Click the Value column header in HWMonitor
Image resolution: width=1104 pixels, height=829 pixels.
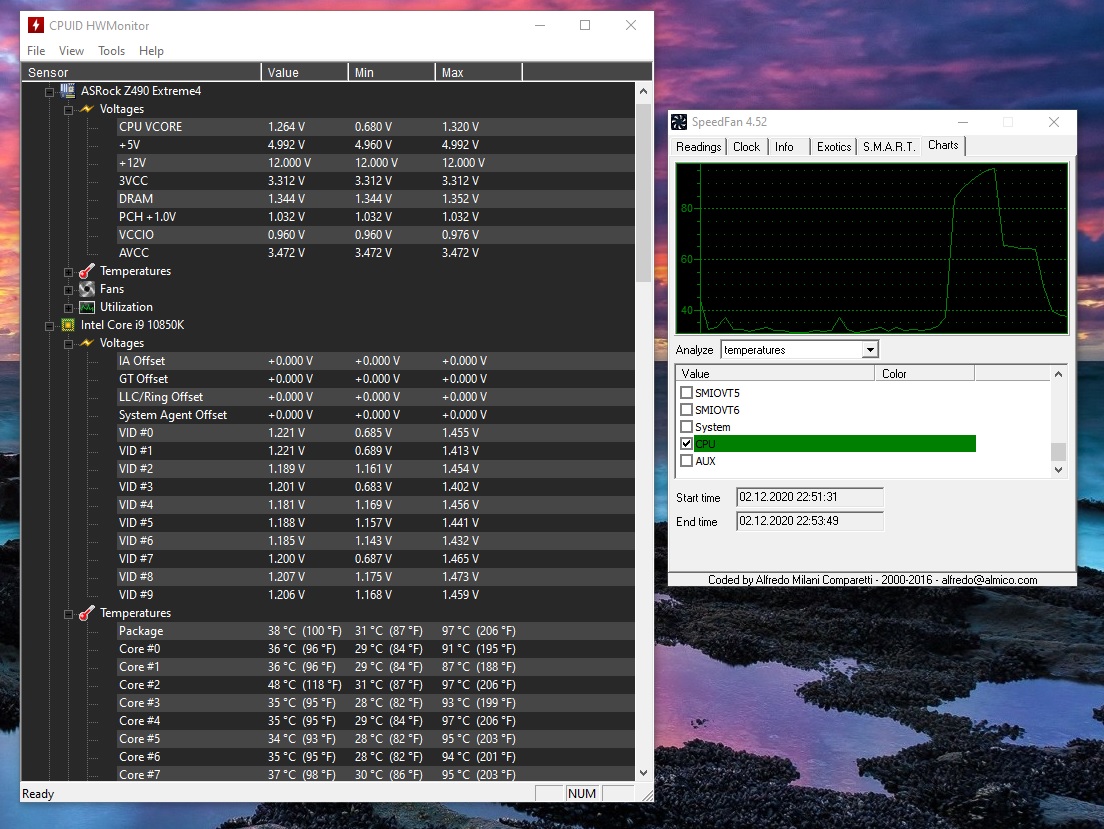click(305, 72)
